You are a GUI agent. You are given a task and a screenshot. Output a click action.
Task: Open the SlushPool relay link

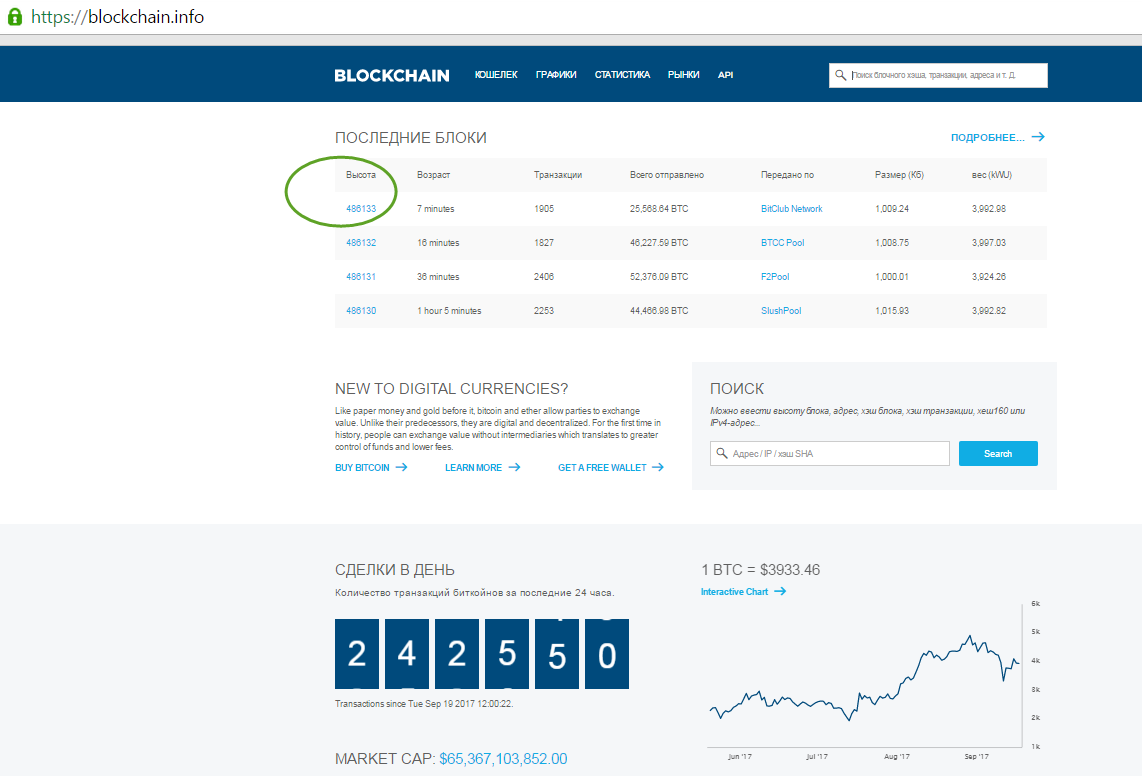tap(781, 311)
